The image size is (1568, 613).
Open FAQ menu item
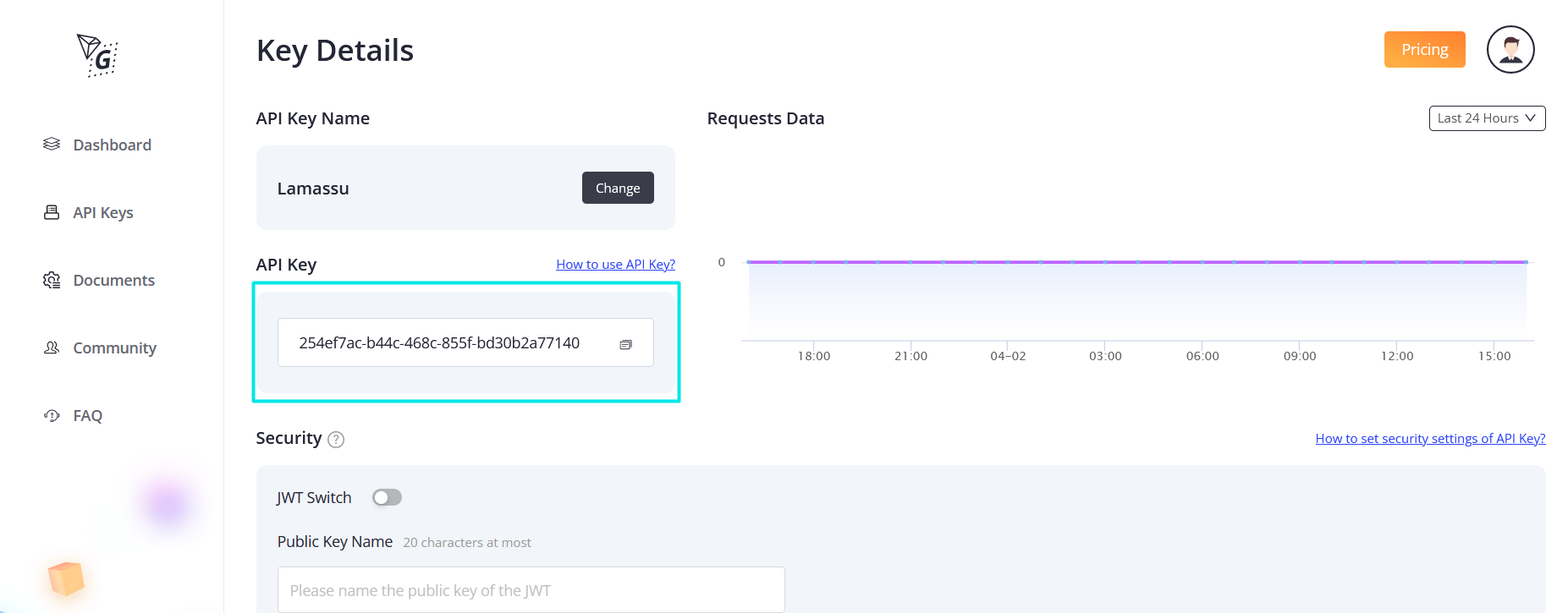[x=88, y=415]
